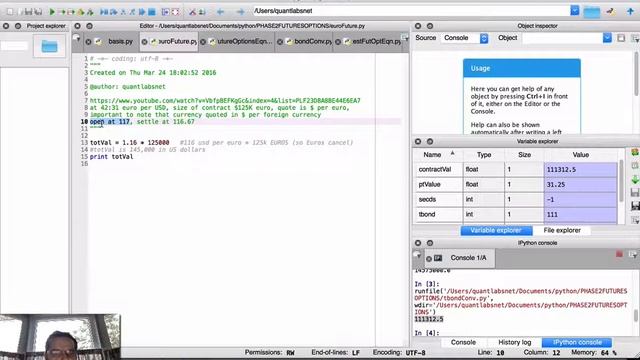
Task: Open the History log tab
Action: [514, 342]
